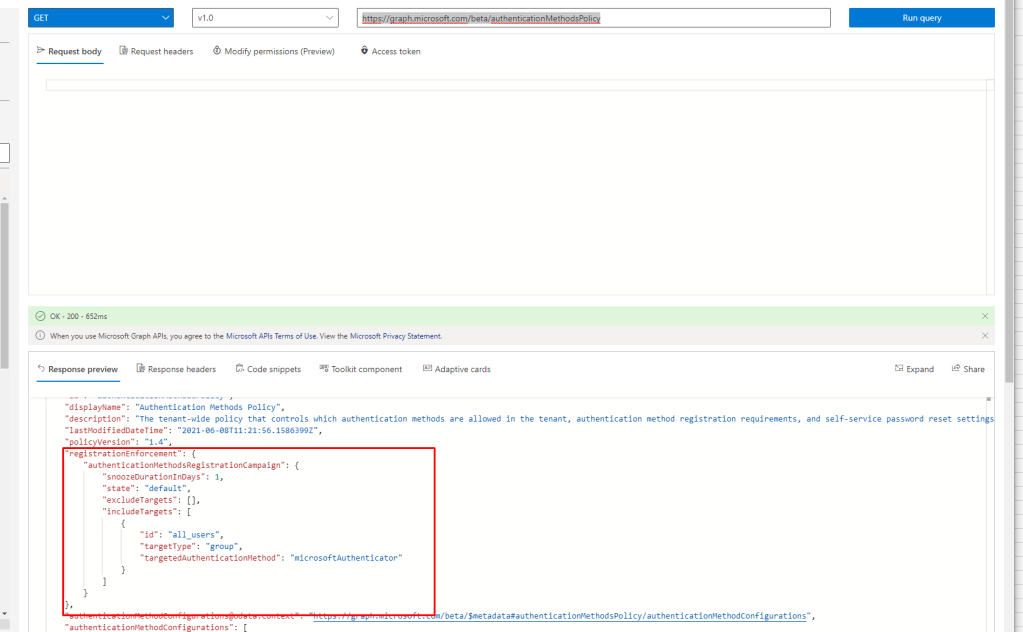Click the query URL input field
This screenshot has height=632, width=1023.
593,18
